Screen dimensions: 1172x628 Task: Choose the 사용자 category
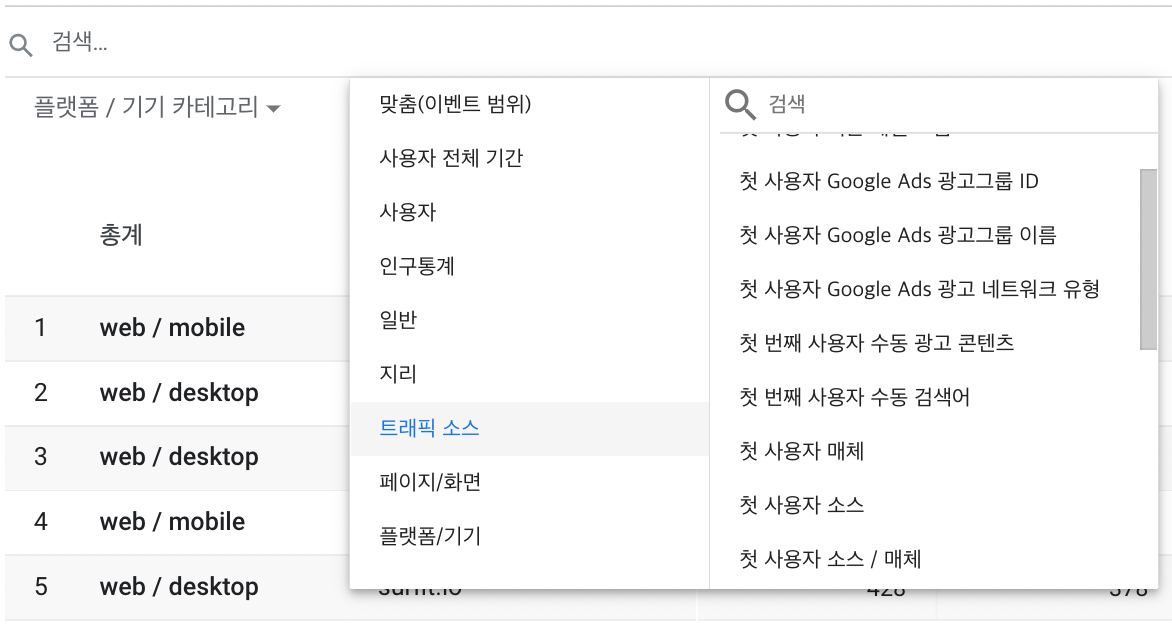click(408, 212)
